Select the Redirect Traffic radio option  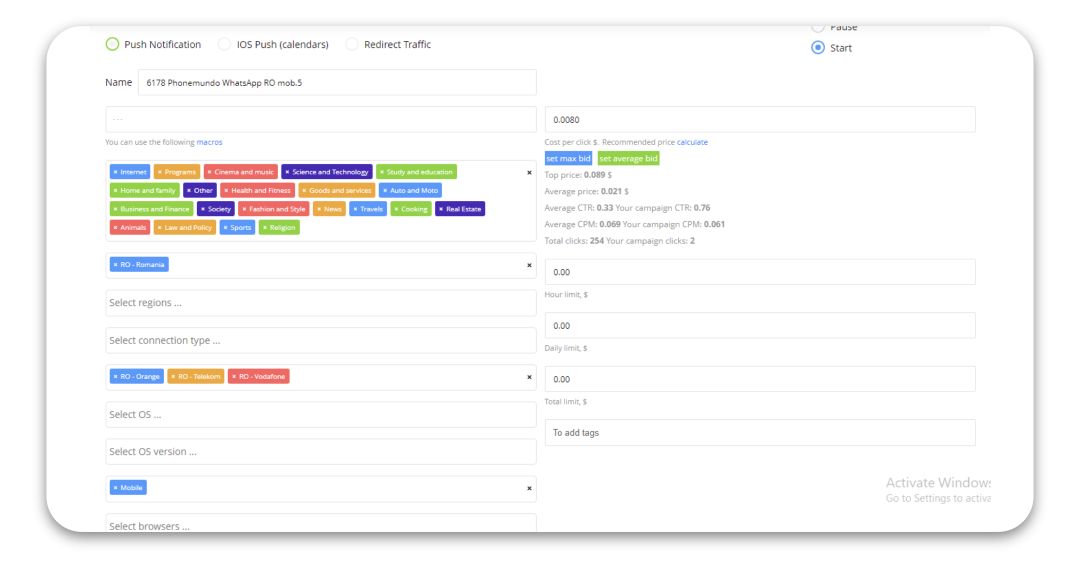[x=352, y=44]
